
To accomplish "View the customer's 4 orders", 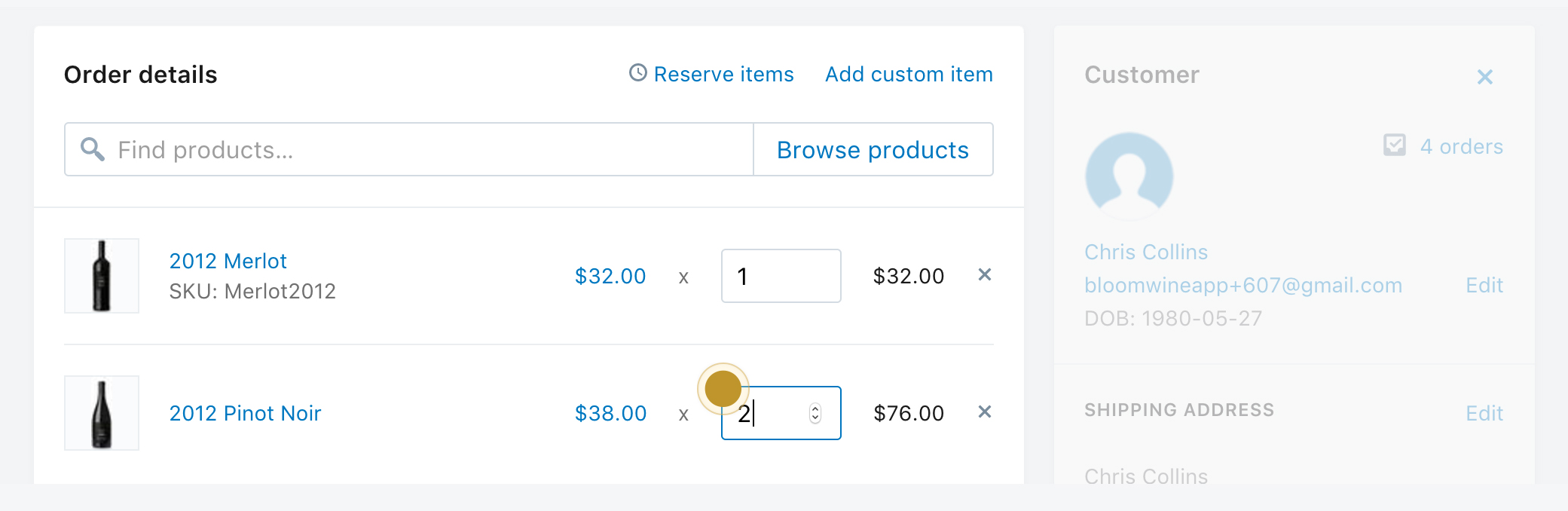I will click(x=1461, y=146).
